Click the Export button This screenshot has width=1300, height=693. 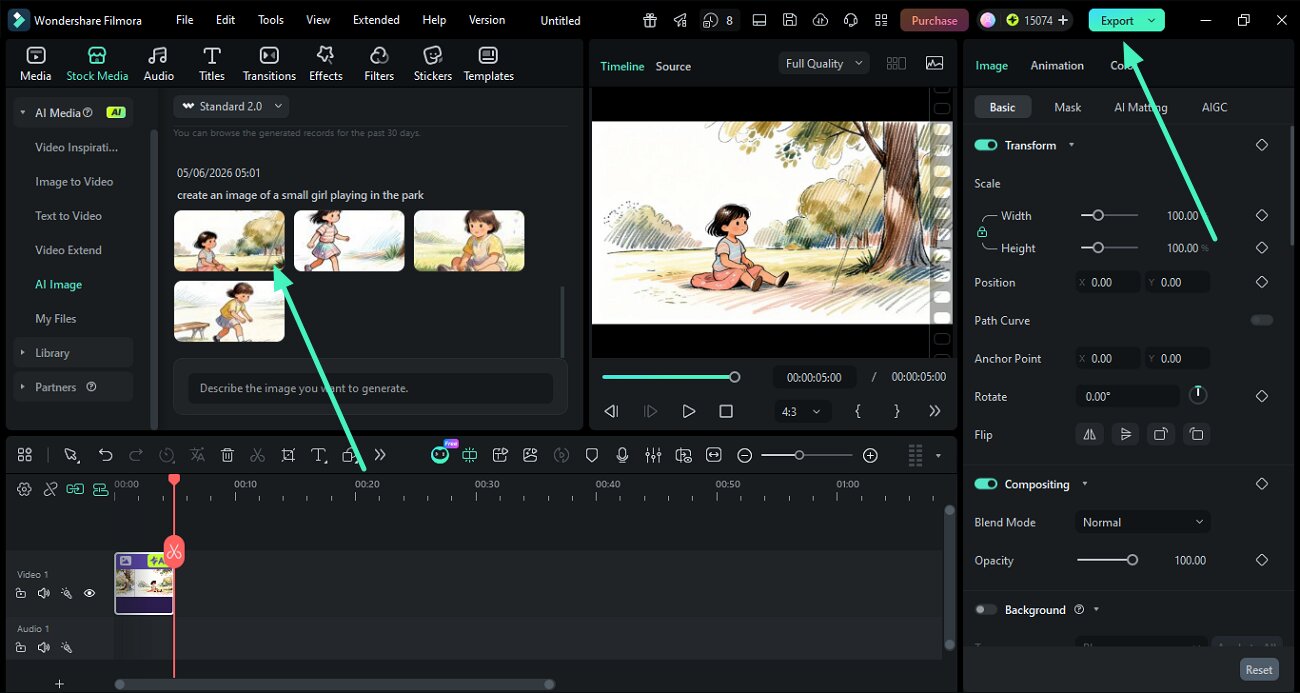click(x=1117, y=20)
